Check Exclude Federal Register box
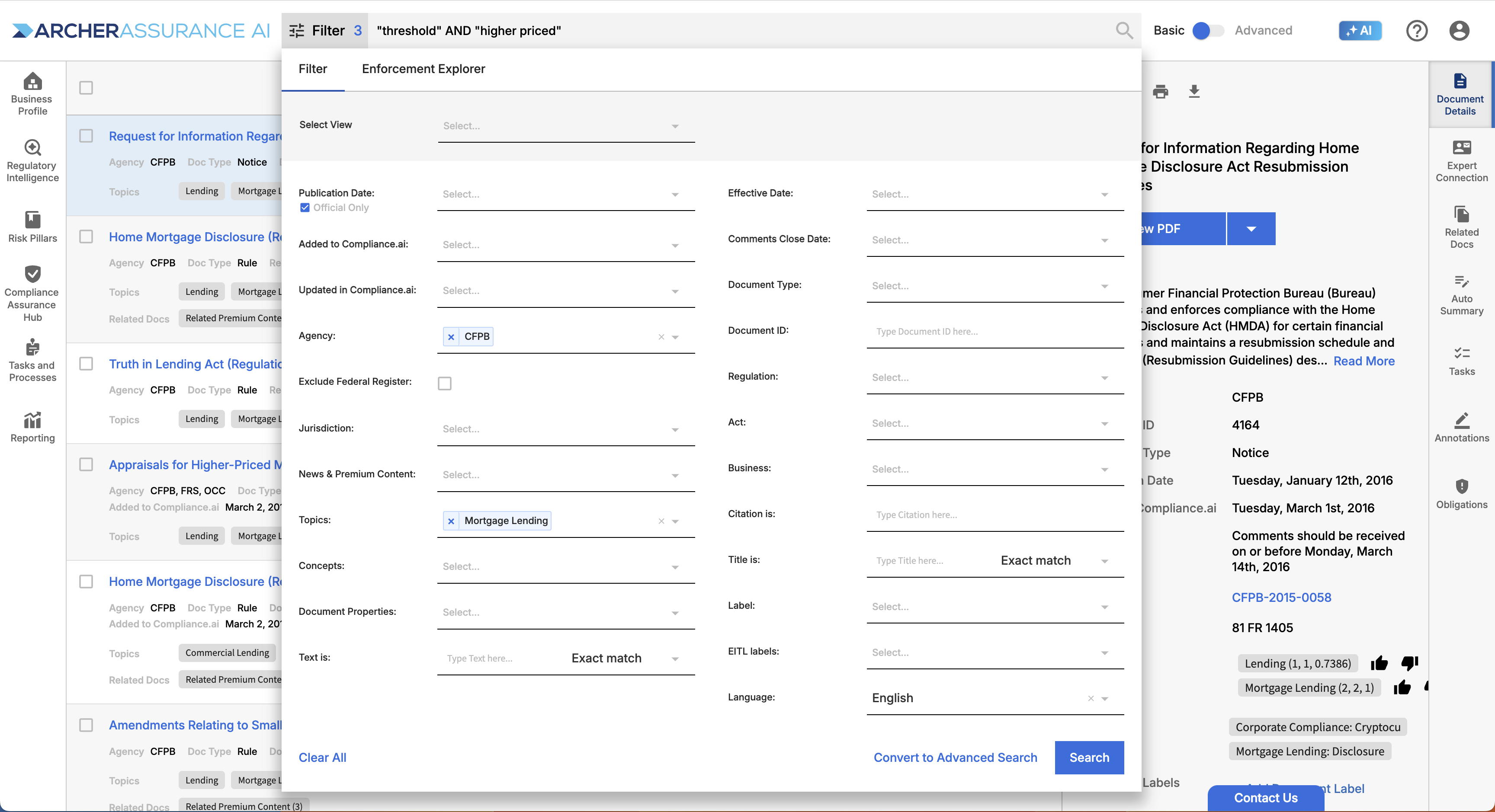This screenshot has width=1495, height=812. click(445, 384)
